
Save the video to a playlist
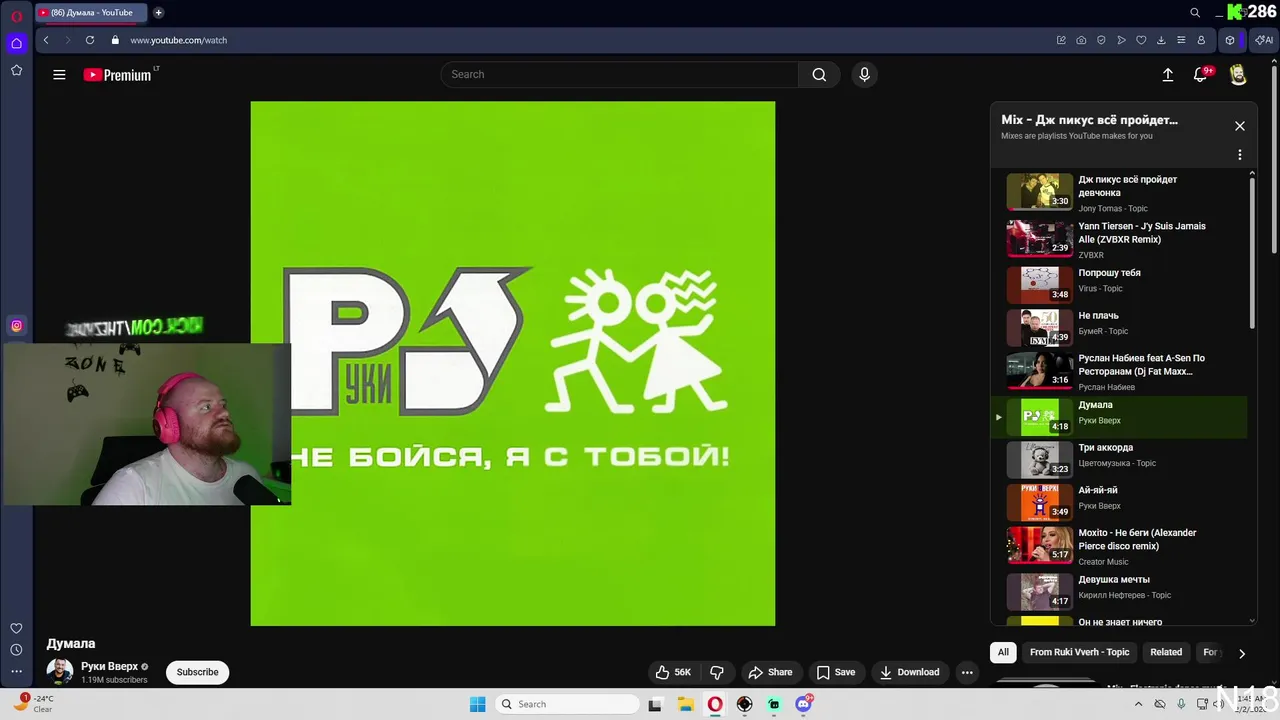pyautogui.click(x=835, y=672)
